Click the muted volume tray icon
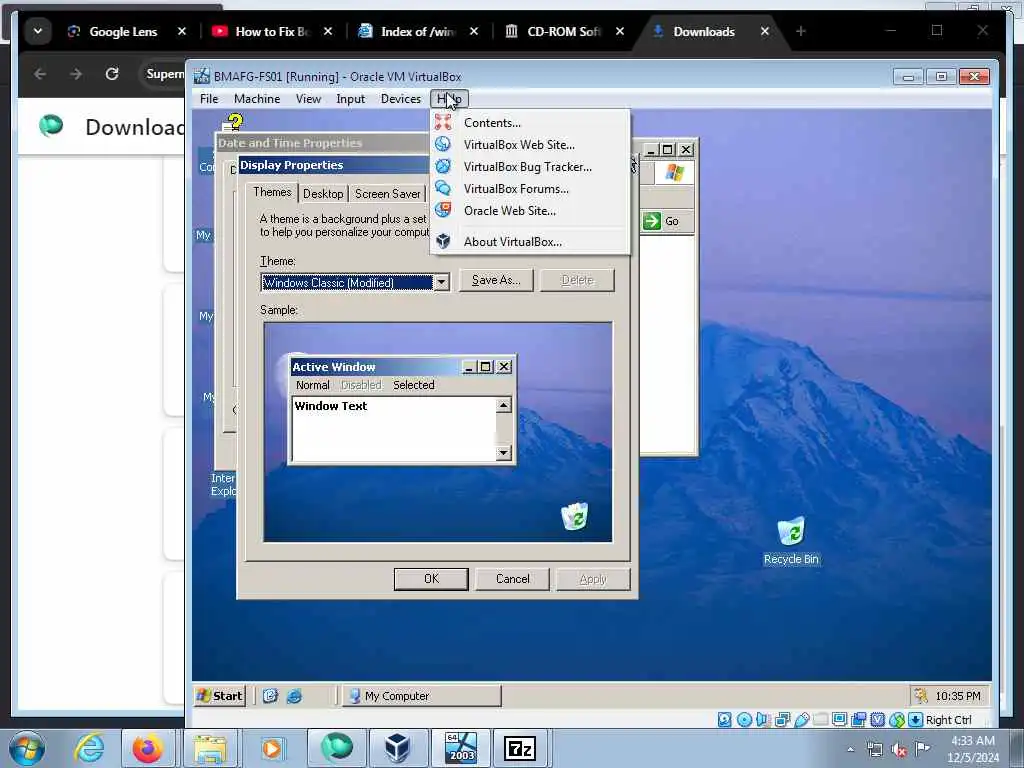Image resolution: width=1024 pixels, height=768 pixels. pyautogui.click(x=899, y=749)
